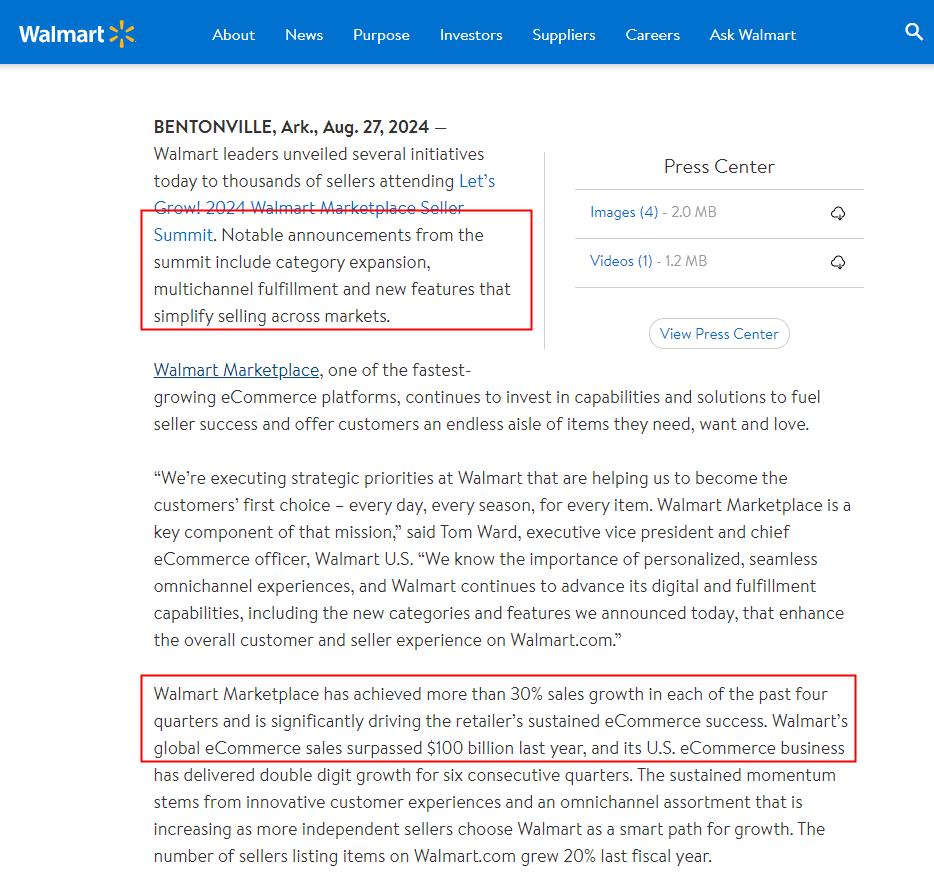The height and width of the screenshot is (877, 934).
Task: Open the Images (4) link
Action: pos(624,212)
